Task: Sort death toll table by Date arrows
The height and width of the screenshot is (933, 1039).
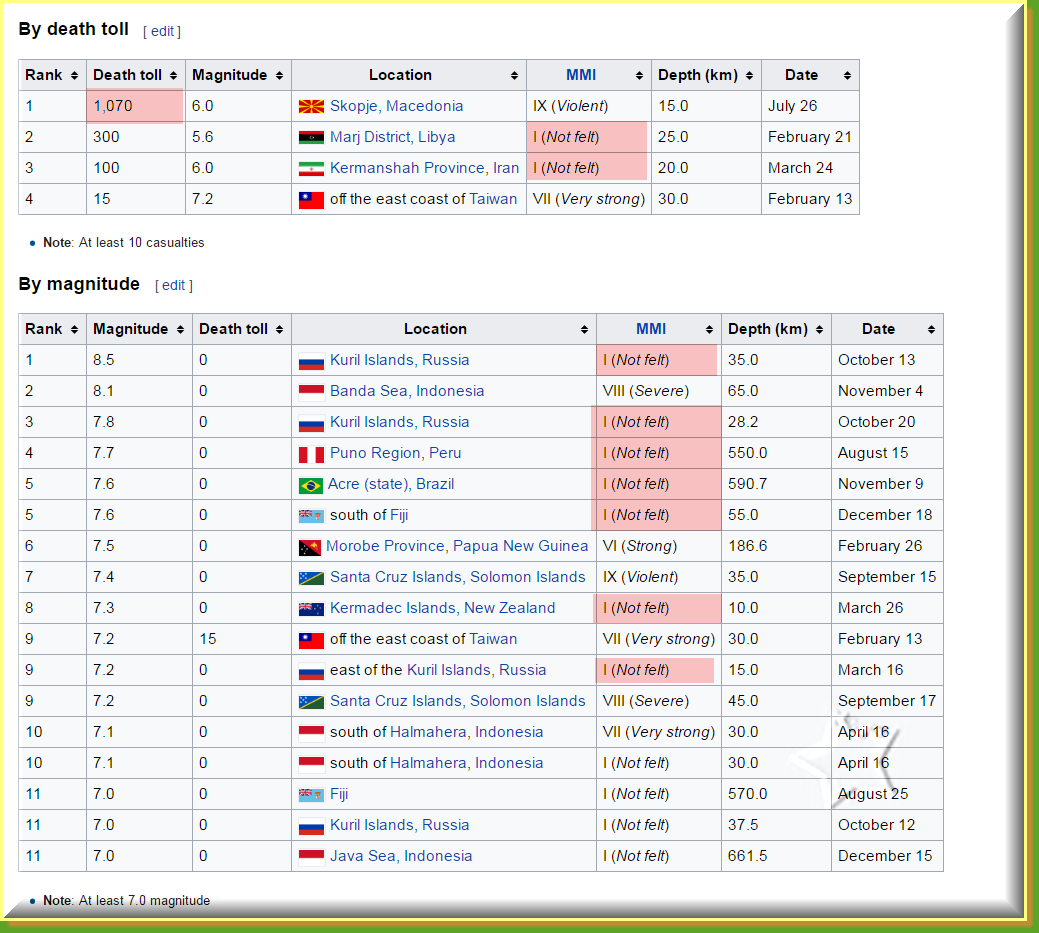Action: tap(847, 76)
